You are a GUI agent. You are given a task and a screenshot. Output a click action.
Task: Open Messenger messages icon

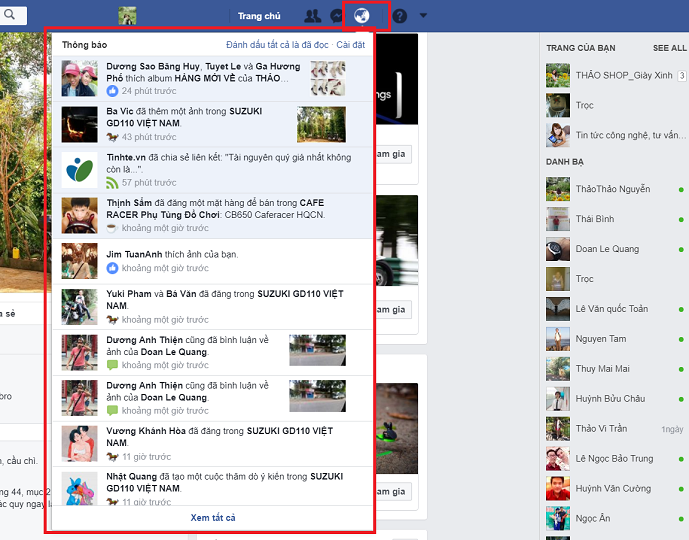pyautogui.click(x=337, y=16)
